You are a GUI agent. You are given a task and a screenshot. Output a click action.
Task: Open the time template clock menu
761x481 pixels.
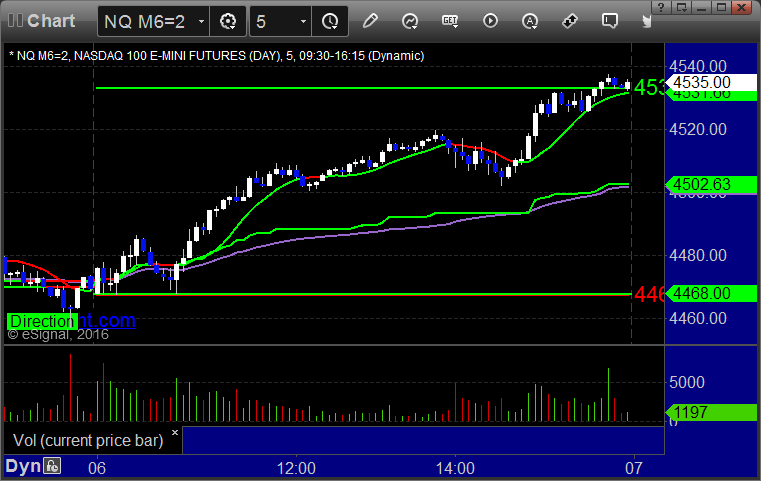[x=330, y=21]
